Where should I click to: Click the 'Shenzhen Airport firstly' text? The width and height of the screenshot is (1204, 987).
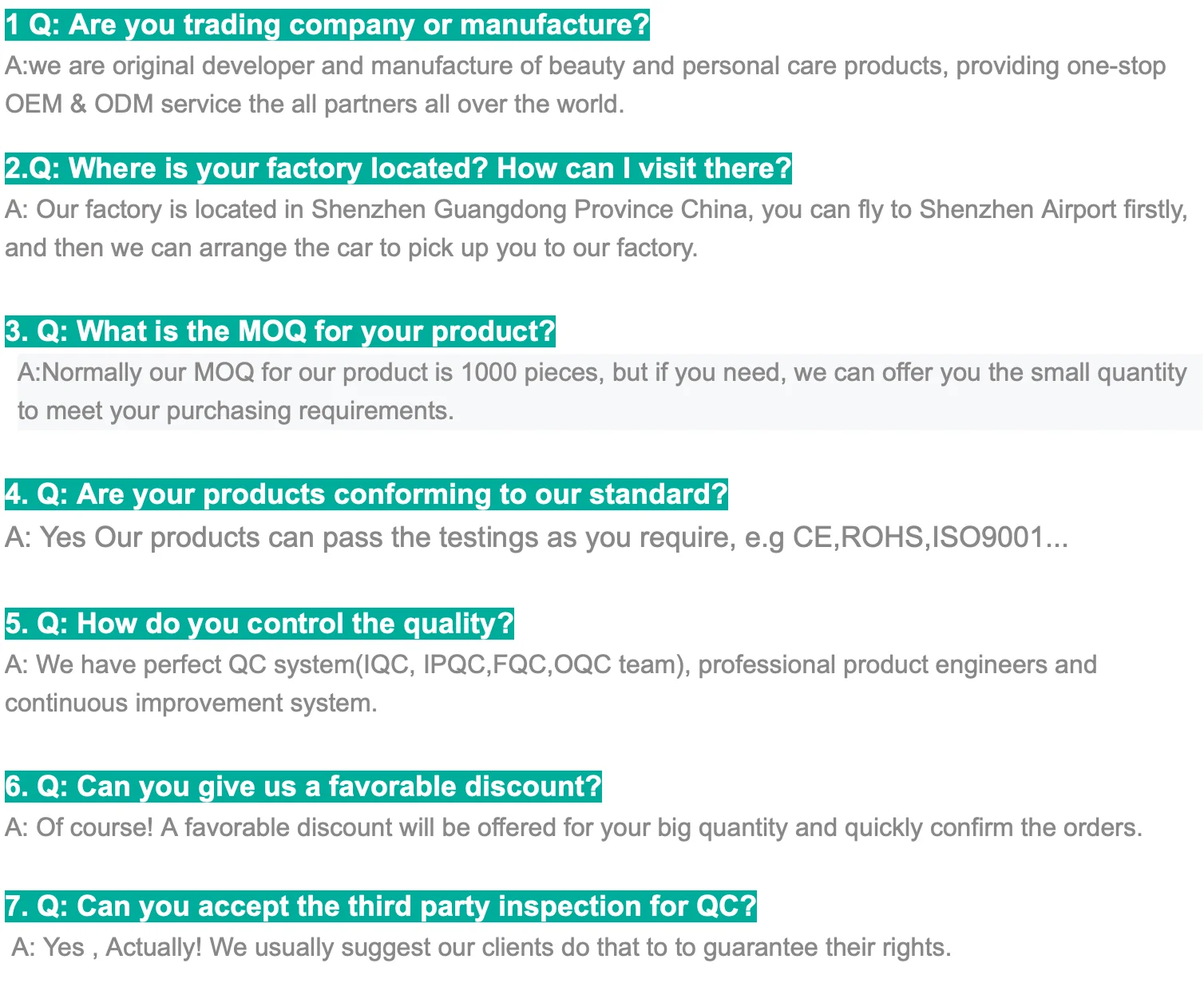[1053, 209]
